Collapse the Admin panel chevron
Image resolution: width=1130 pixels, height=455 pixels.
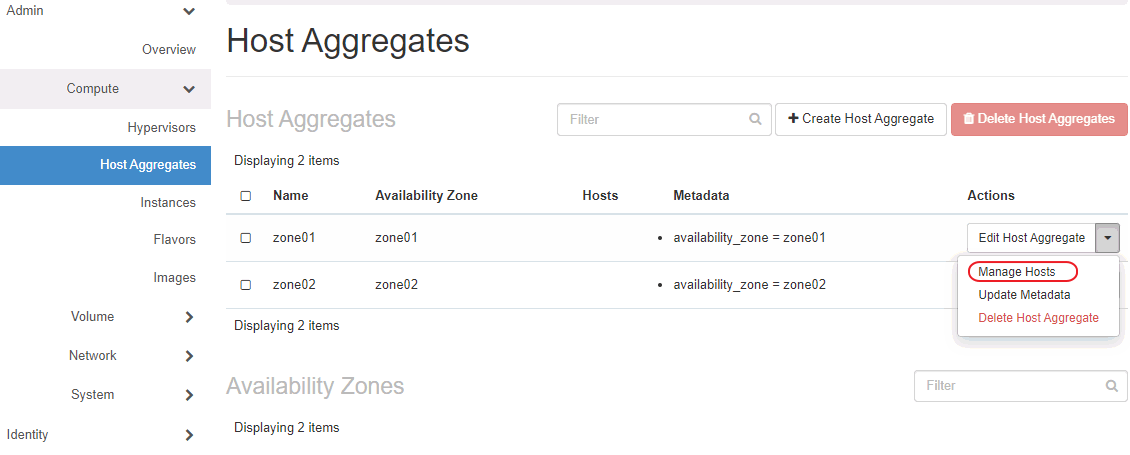point(189,11)
